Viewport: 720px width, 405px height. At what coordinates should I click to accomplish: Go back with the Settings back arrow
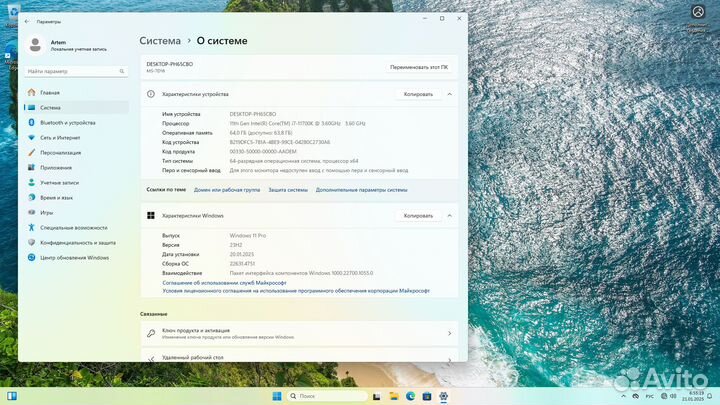coord(27,22)
